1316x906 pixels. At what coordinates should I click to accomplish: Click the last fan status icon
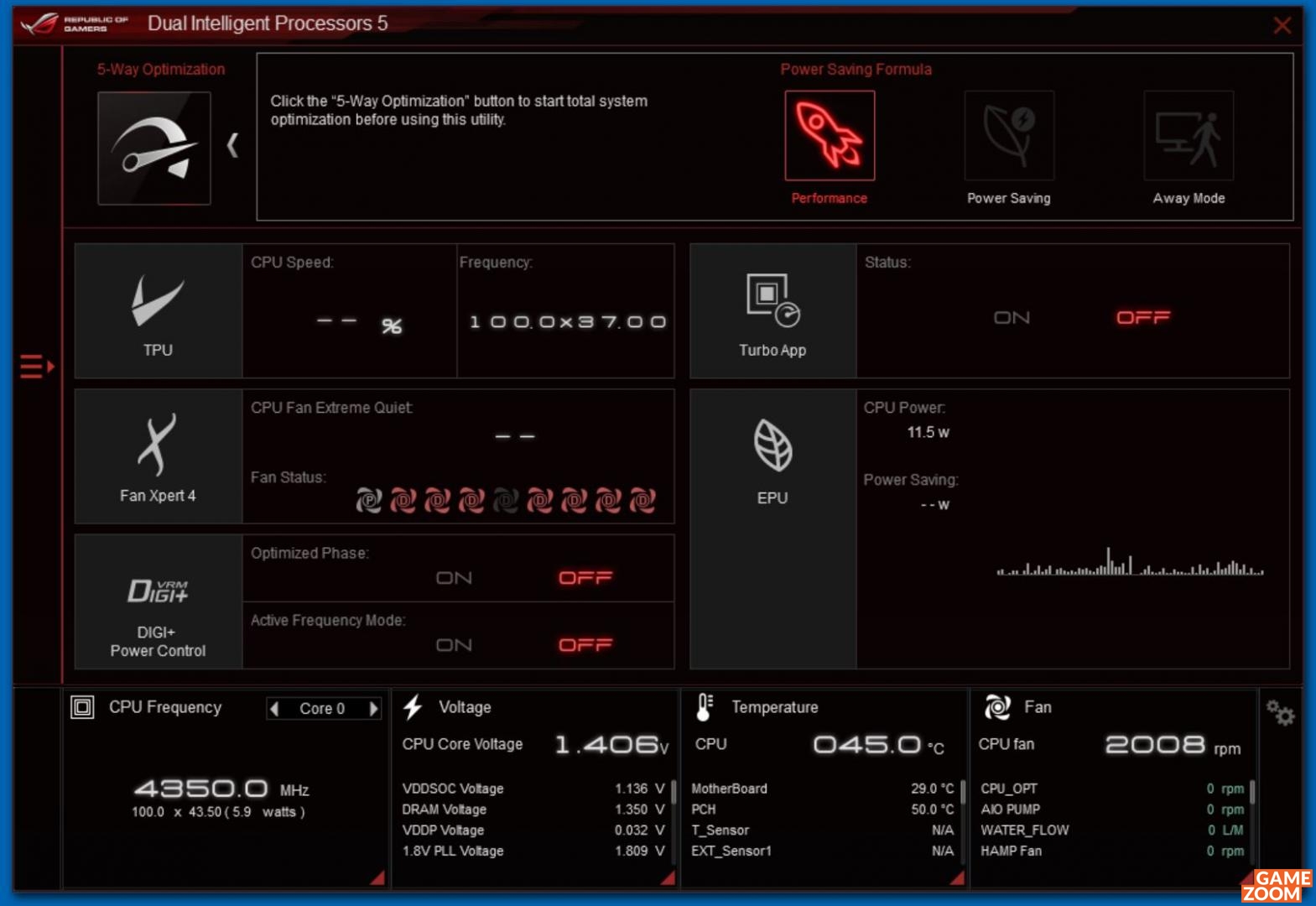pyautogui.click(x=642, y=501)
